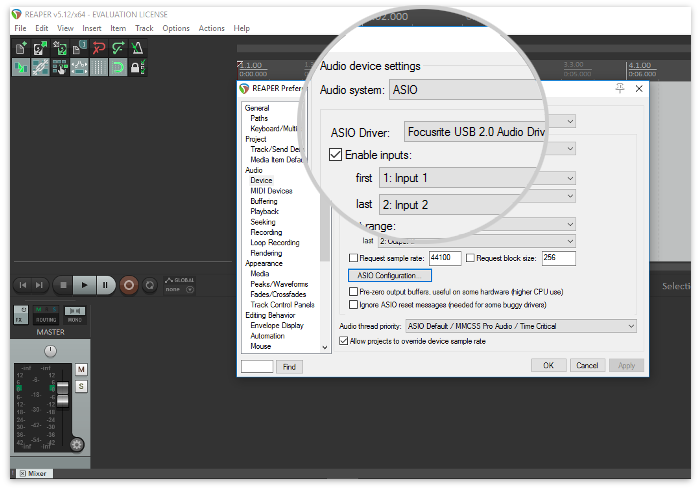
Task: Check the Request block size checkbox
Action: coord(470,258)
